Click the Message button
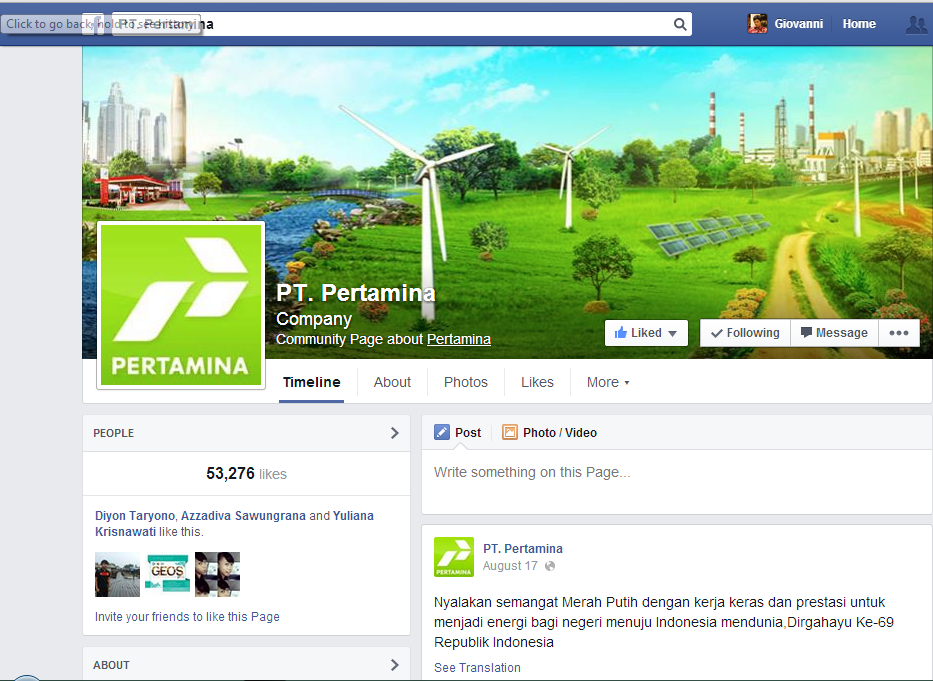 point(834,333)
